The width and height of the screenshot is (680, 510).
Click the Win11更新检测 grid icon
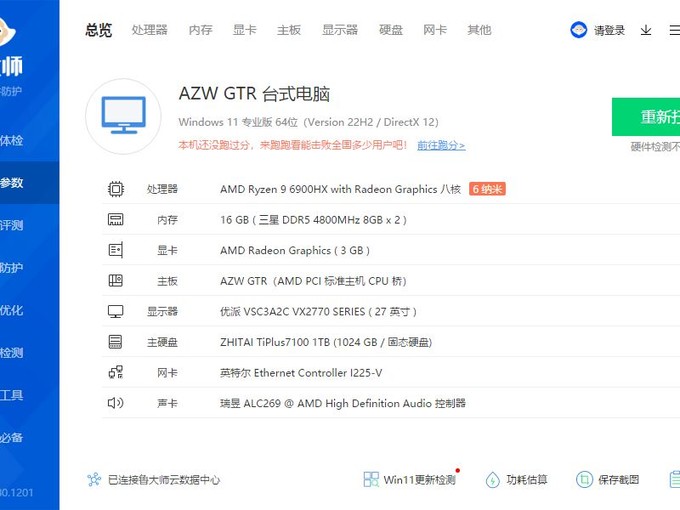[x=371, y=479]
